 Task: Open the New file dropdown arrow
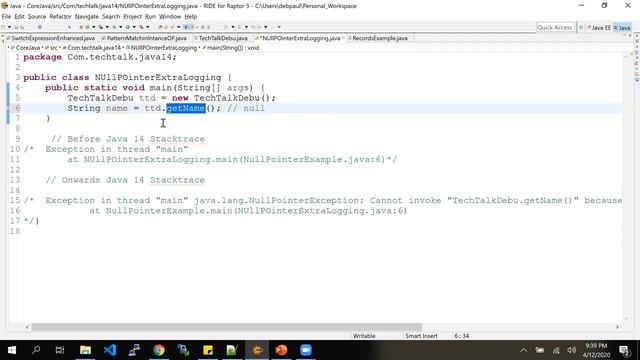point(9,27)
